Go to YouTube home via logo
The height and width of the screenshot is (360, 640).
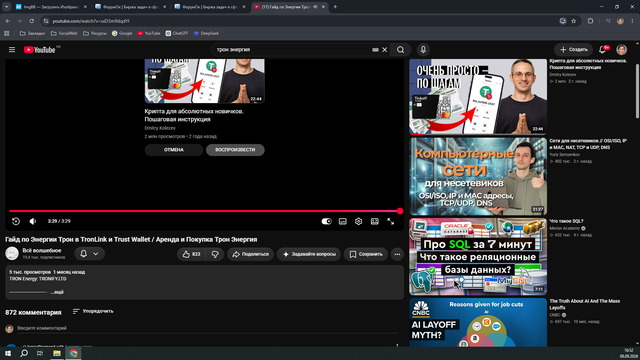pos(40,49)
